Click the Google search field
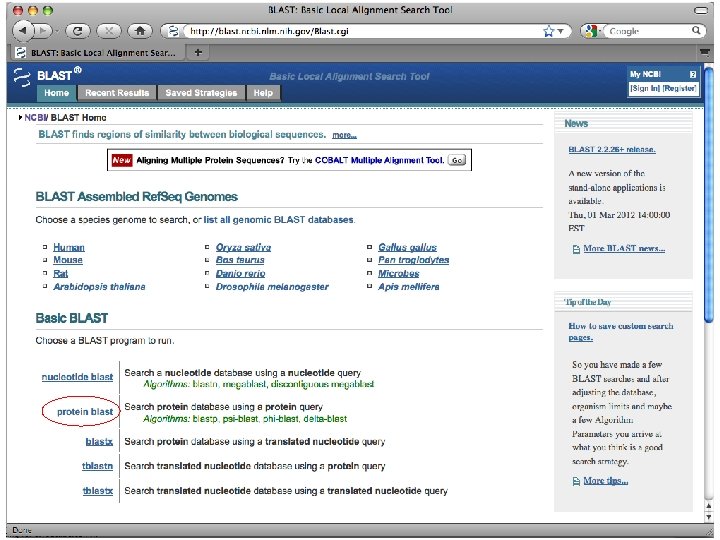720x540 pixels. tap(647, 31)
